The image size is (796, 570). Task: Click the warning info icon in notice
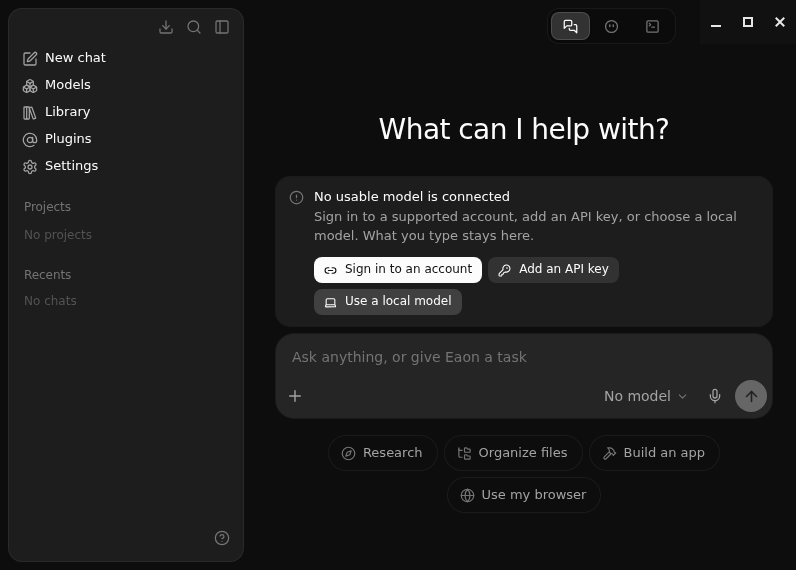click(x=296, y=197)
